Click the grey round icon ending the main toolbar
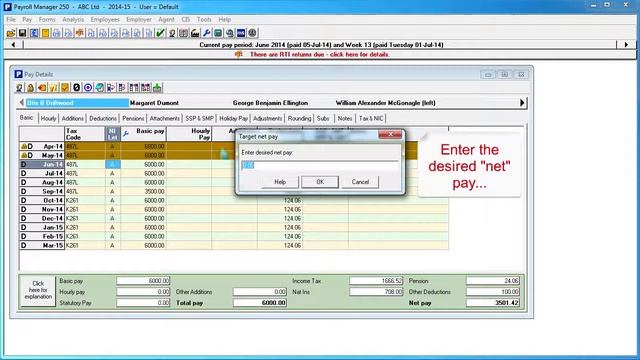This screenshot has width=640, height=360. click(x=252, y=33)
